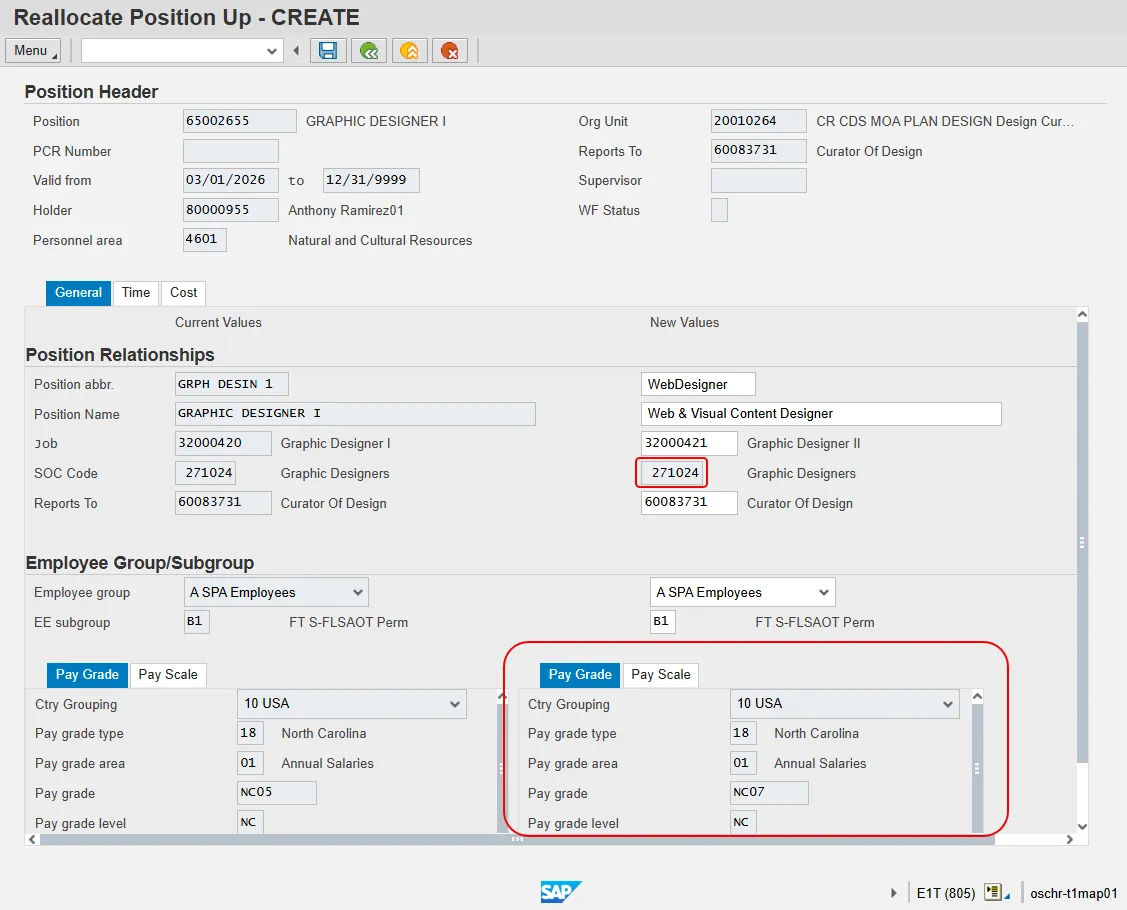1127x910 pixels.
Task: Expand status bar with the triangle arrow
Action: click(894, 893)
